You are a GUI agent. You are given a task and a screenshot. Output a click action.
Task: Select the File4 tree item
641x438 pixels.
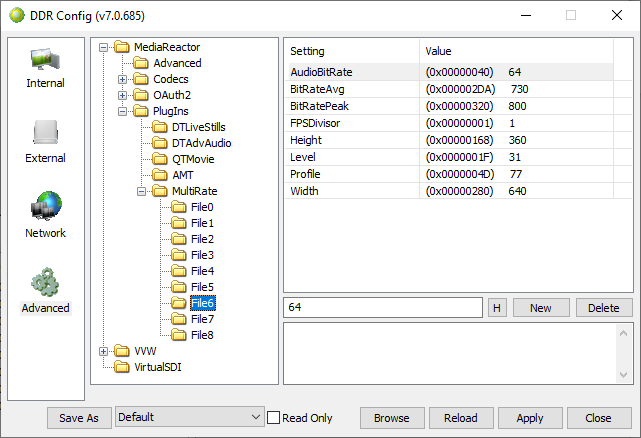202,271
